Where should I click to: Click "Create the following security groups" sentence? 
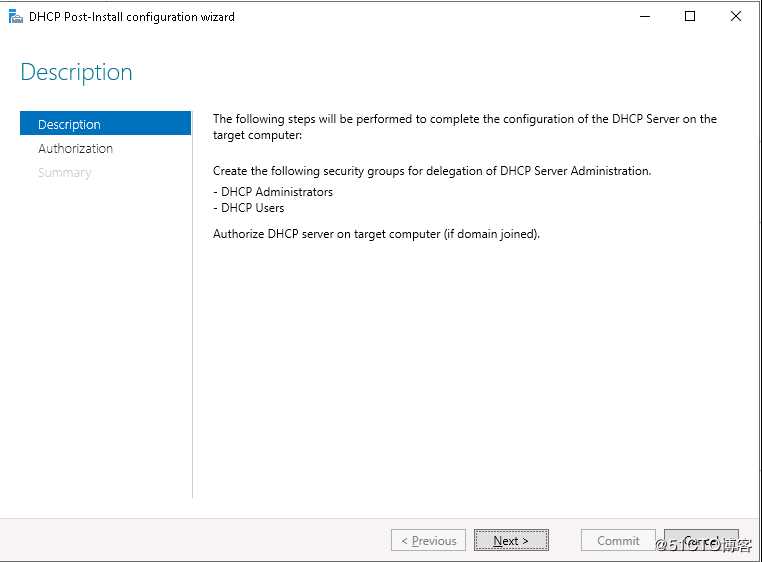point(432,171)
